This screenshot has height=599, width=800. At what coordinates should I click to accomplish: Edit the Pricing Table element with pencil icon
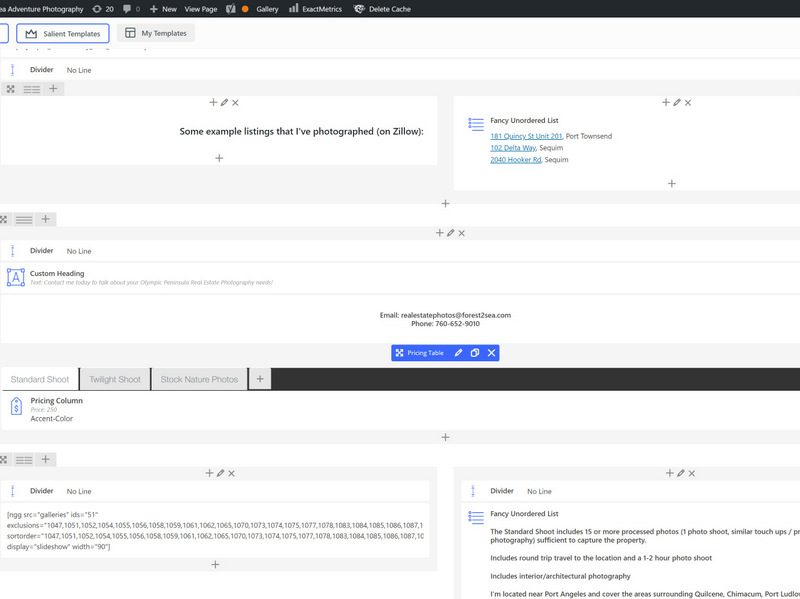pyautogui.click(x=458, y=353)
